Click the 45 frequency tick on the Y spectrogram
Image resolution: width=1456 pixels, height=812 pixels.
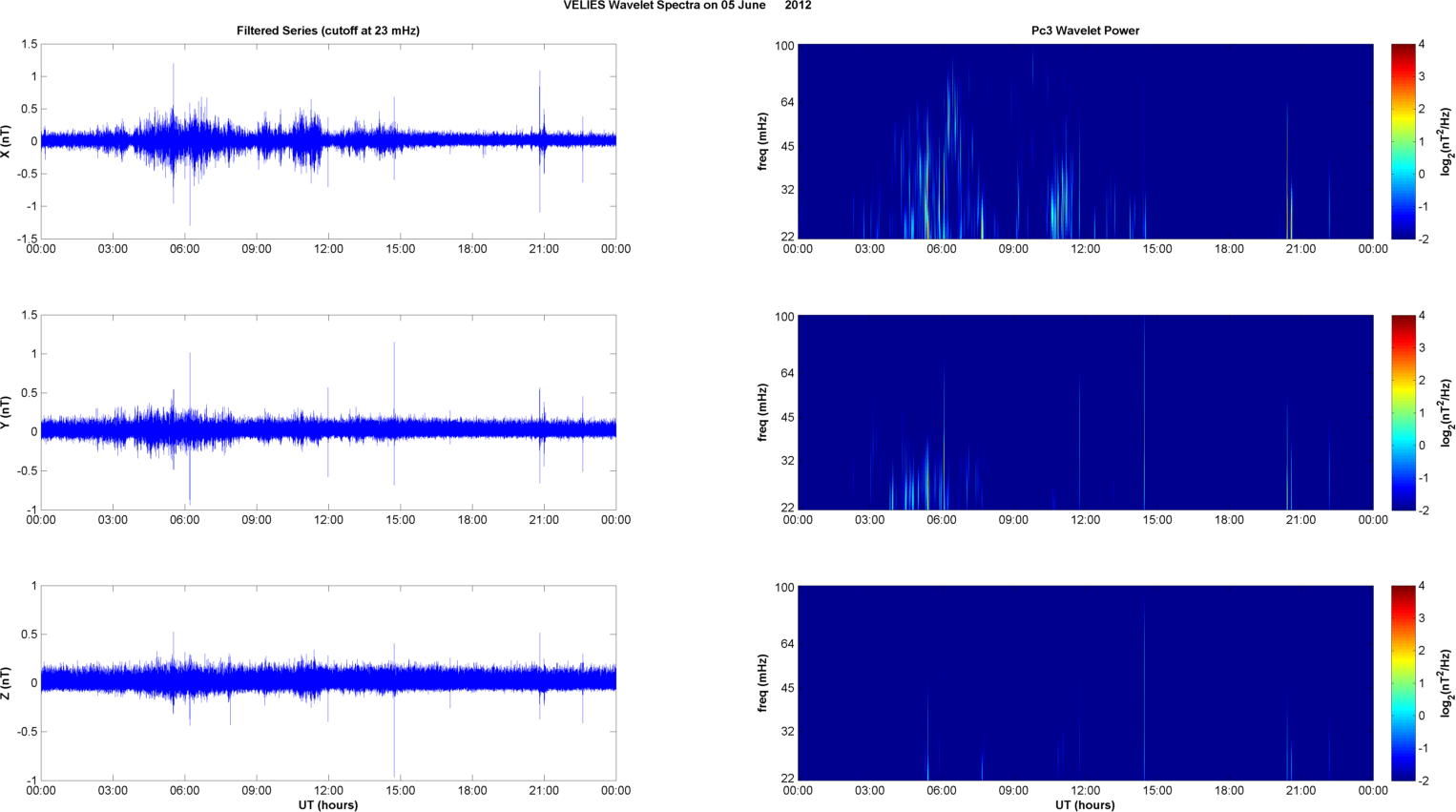coord(787,418)
